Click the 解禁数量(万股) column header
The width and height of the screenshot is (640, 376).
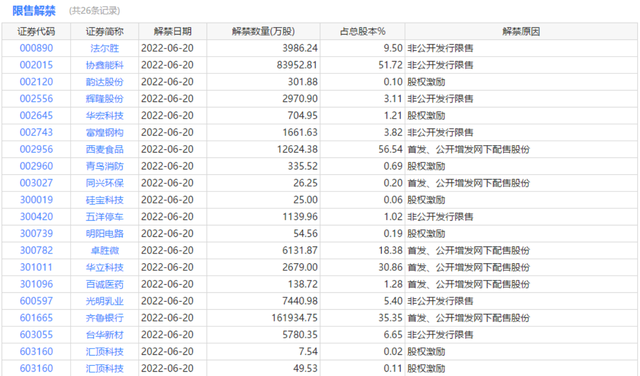(263, 31)
